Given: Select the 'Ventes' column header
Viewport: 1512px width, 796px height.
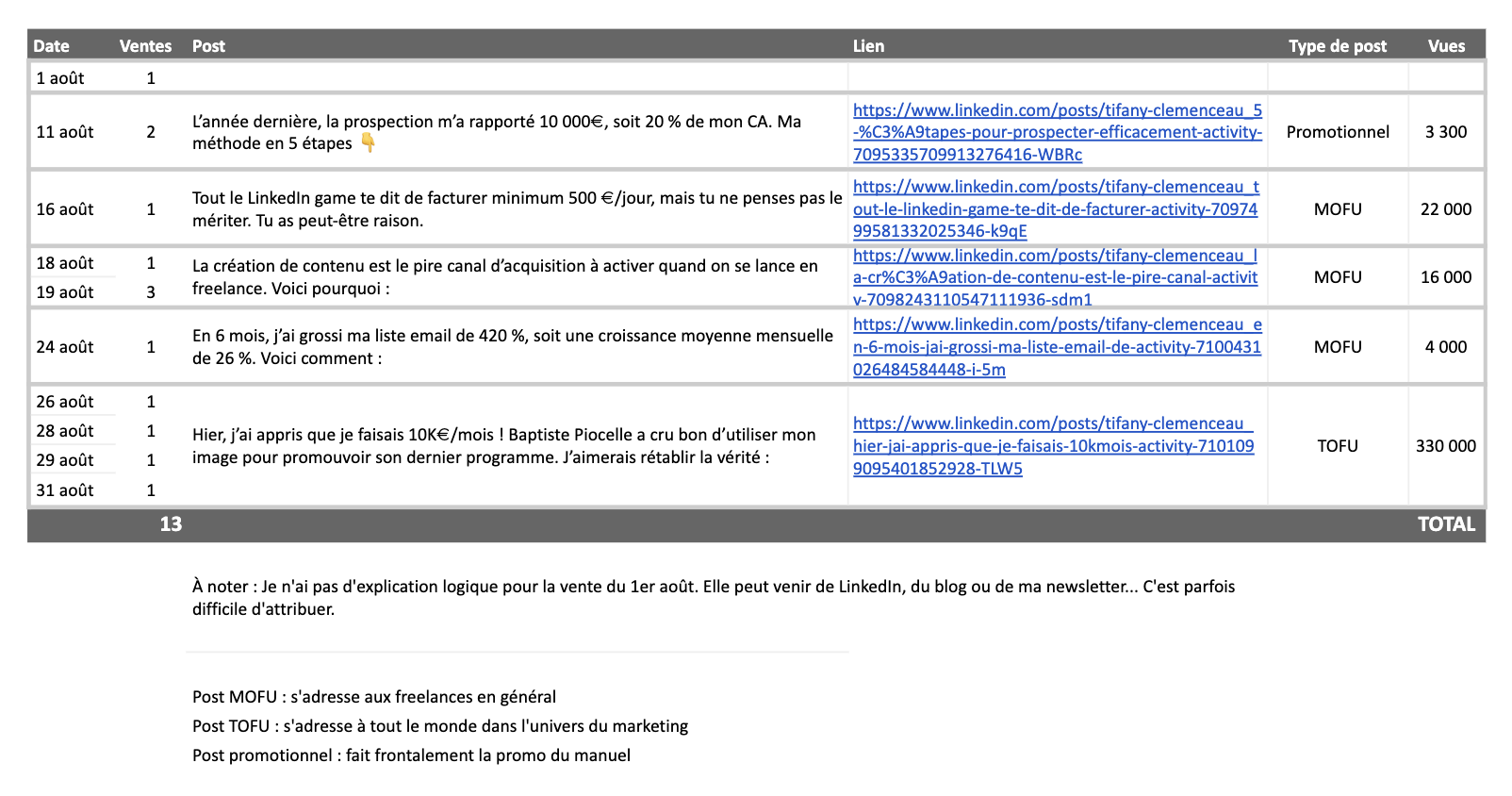Looking at the screenshot, I should click(x=145, y=46).
